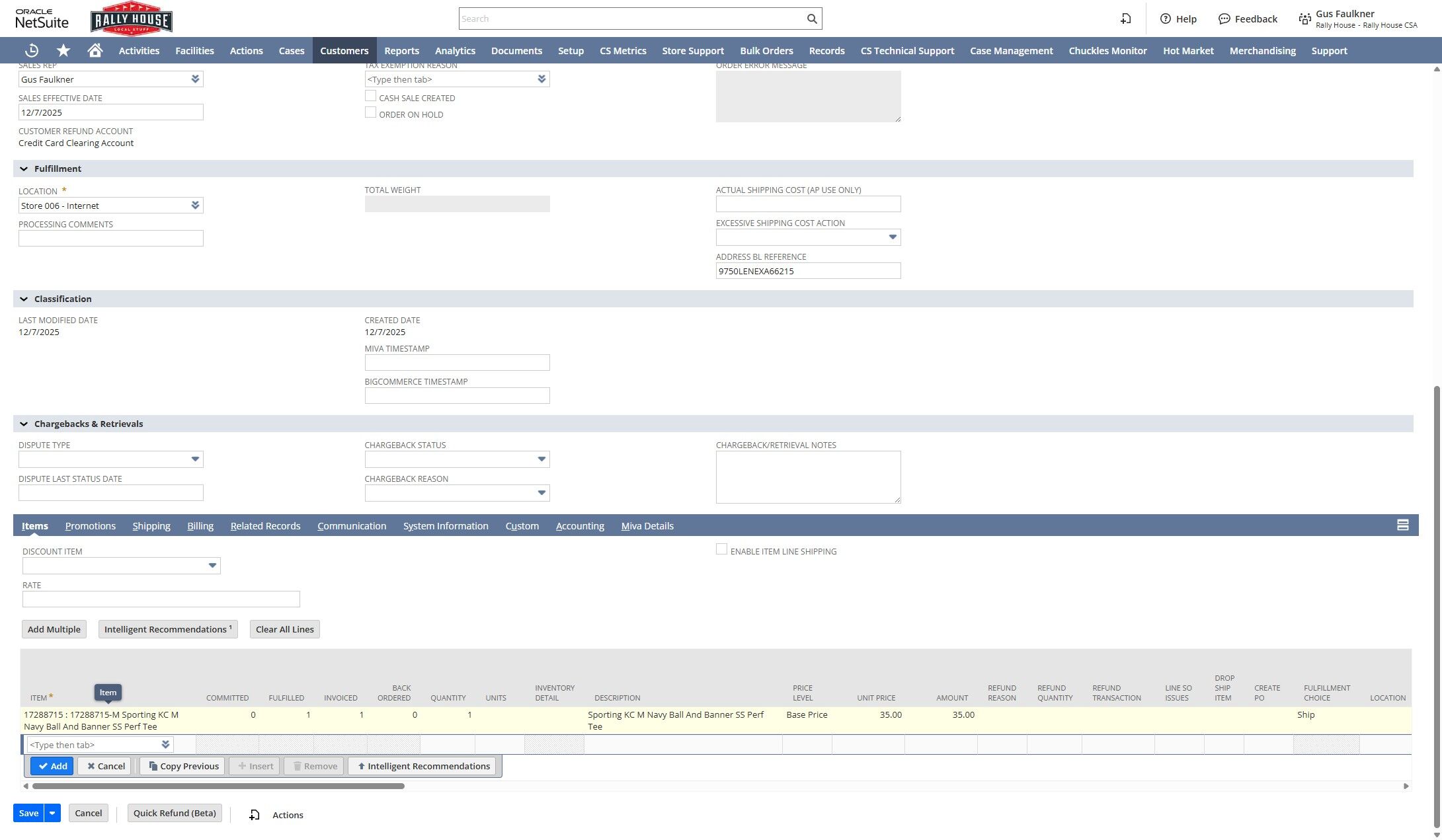Screen dimensions: 1442x840
Task: Click the magnifier icon in global search
Action: pyautogui.click(x=812, y=19)
